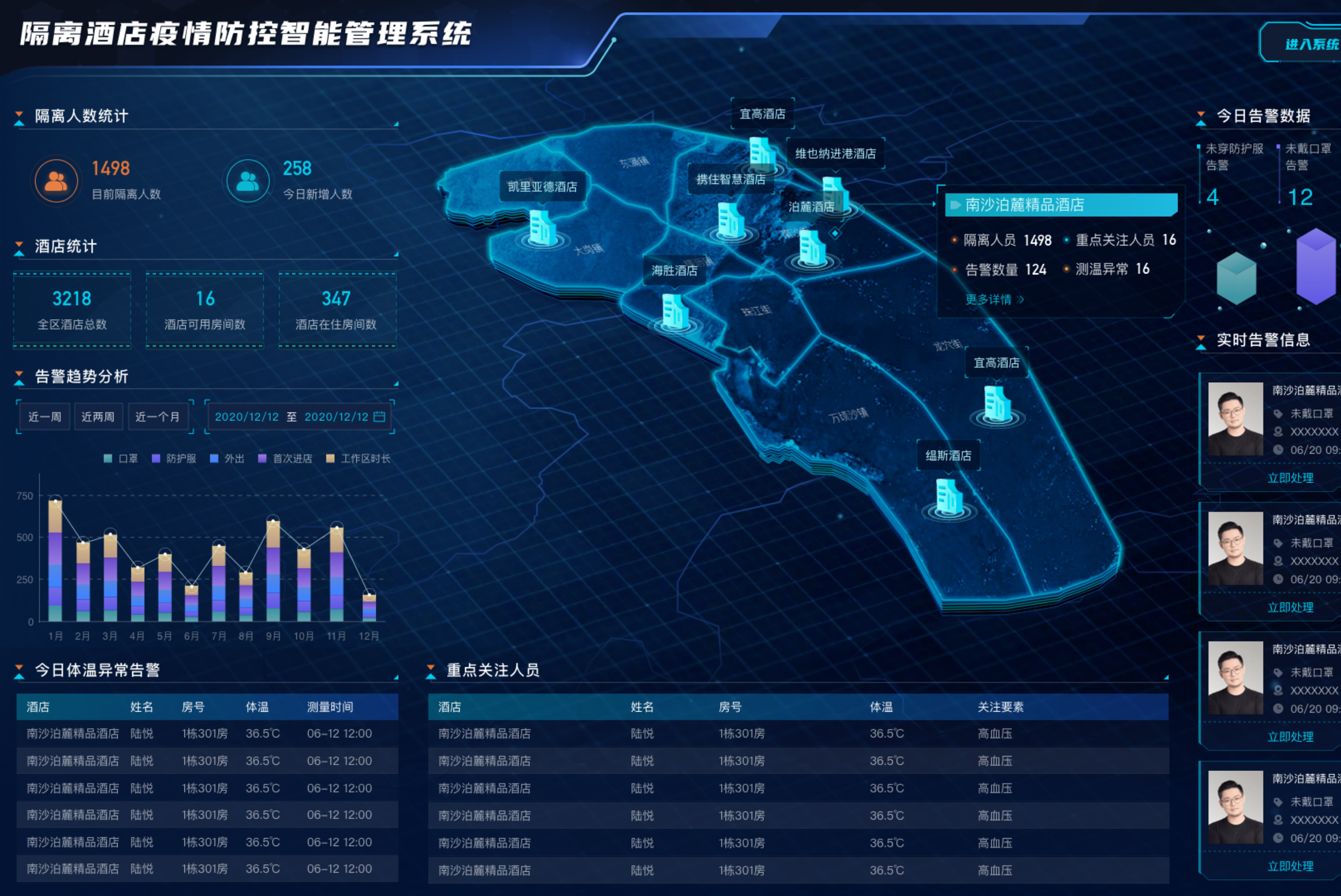
Task: Click the orange current quarantine count icon
Action: point(56,182)
